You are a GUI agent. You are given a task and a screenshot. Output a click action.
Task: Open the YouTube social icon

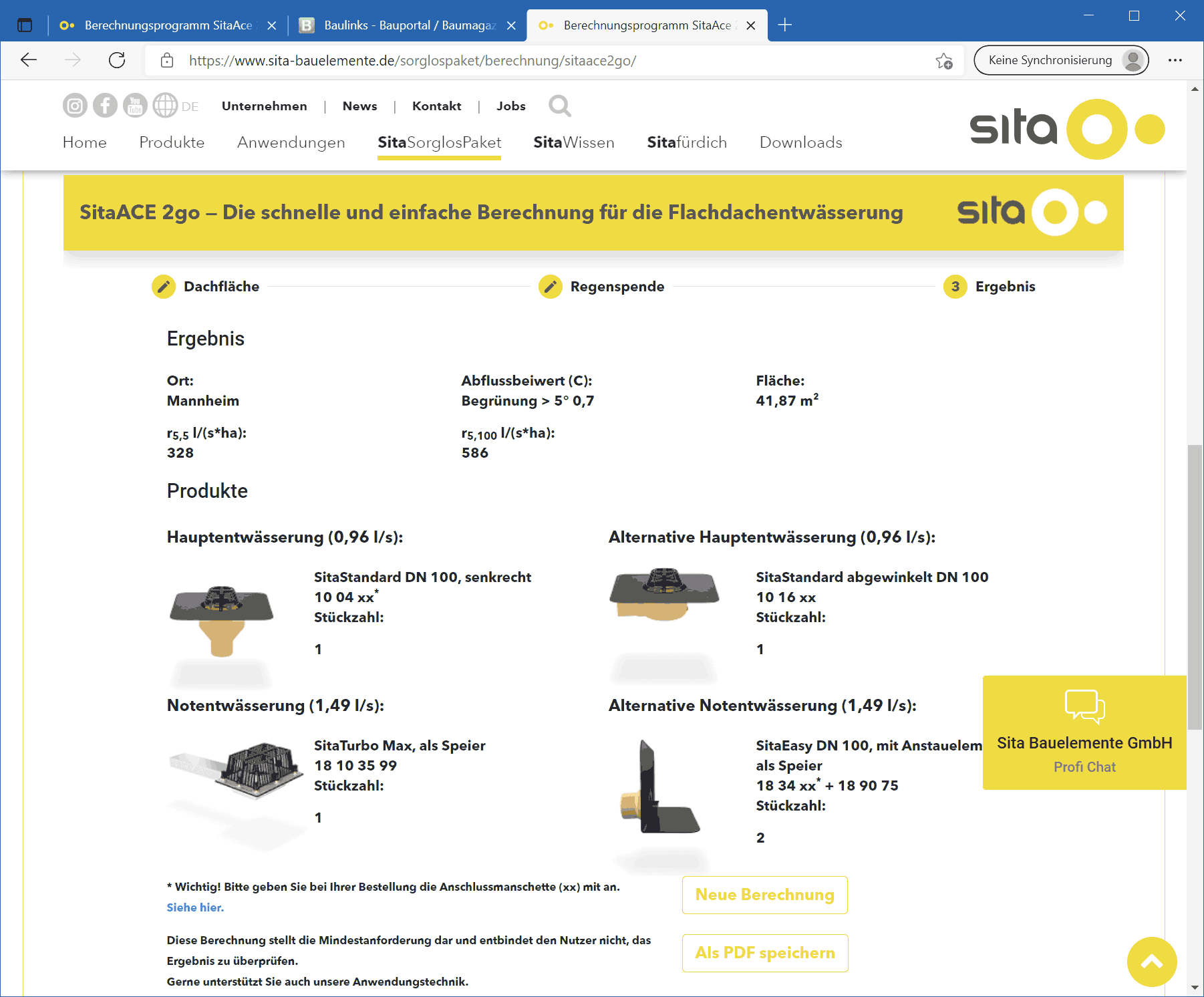pyautogui.click(x=135, y=106)
